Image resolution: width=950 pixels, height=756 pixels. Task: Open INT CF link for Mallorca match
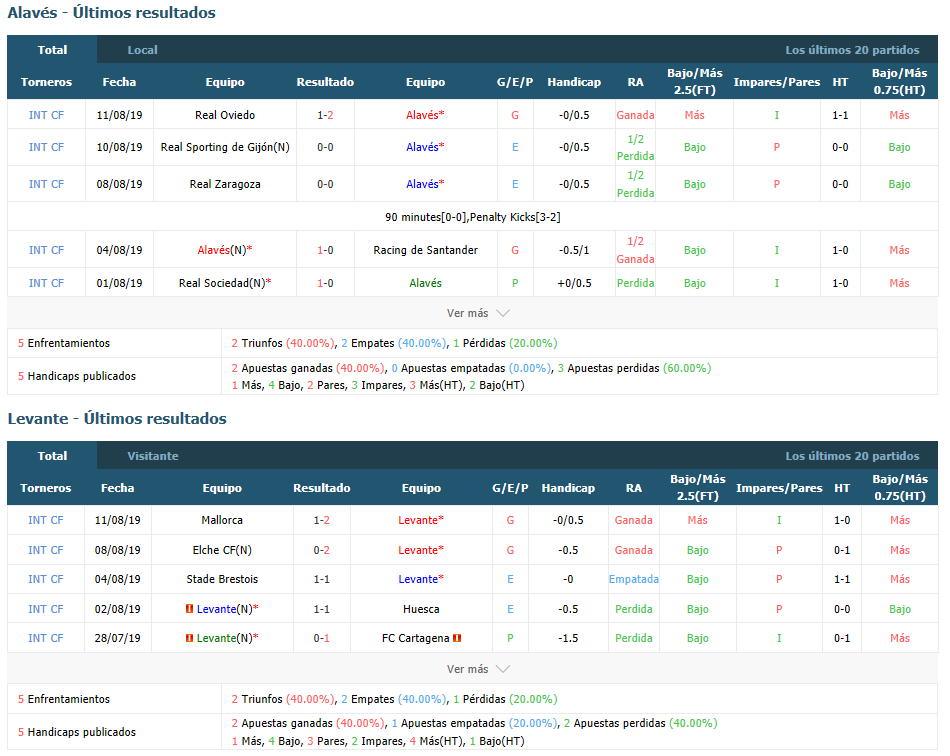pos(45,520)
